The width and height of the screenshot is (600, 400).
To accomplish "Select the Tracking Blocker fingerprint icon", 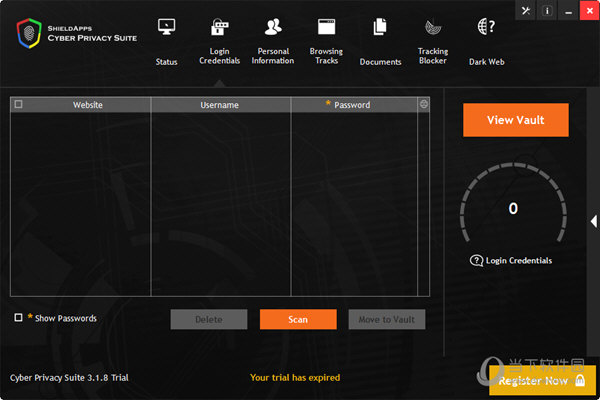I will [x=433, y=27].
